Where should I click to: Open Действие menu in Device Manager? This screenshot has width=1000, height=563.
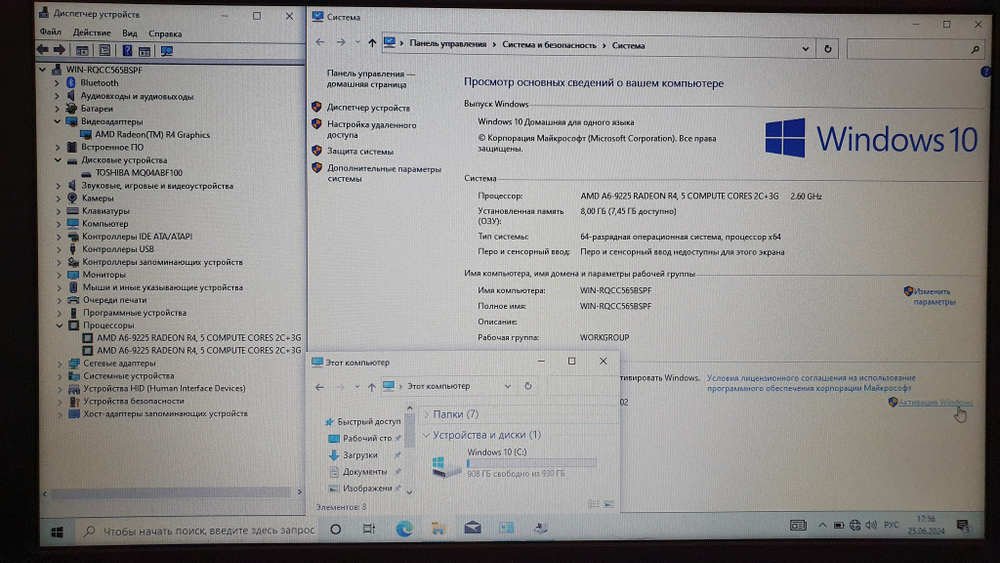pos(91,33)
